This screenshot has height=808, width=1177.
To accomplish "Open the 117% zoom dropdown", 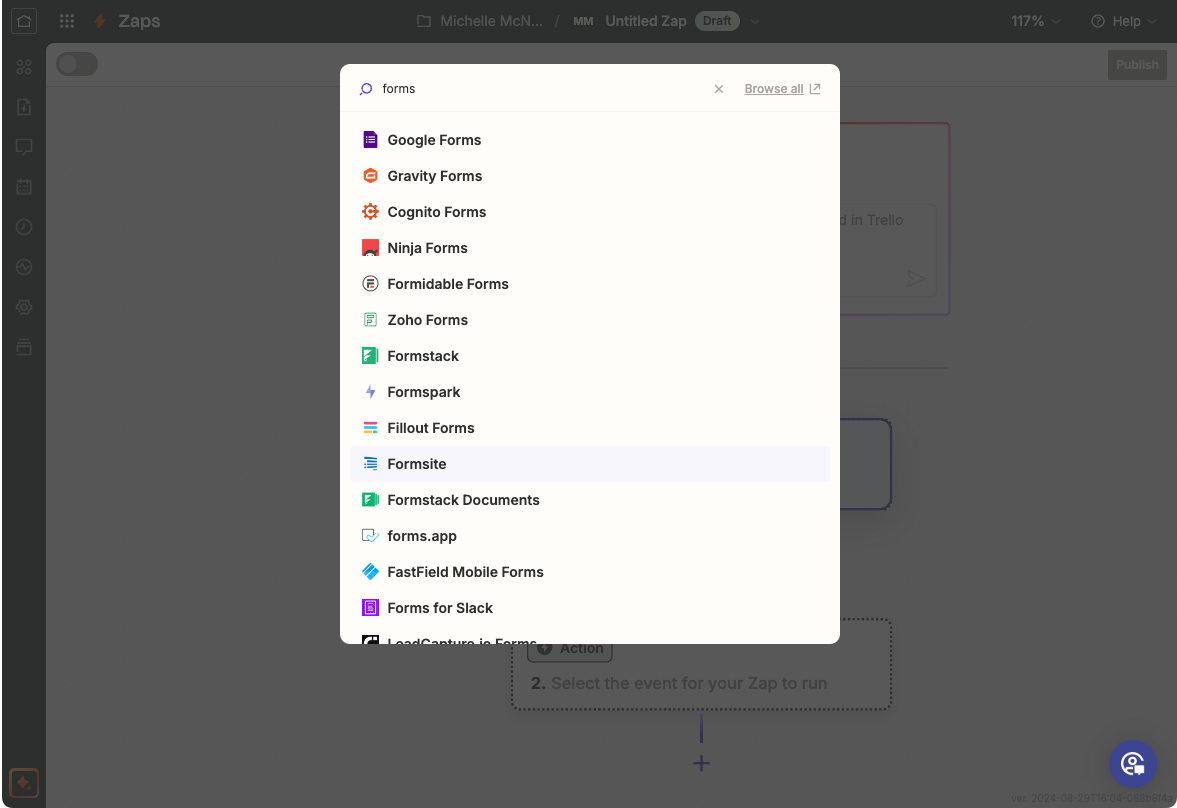I will coord(1036,21).
